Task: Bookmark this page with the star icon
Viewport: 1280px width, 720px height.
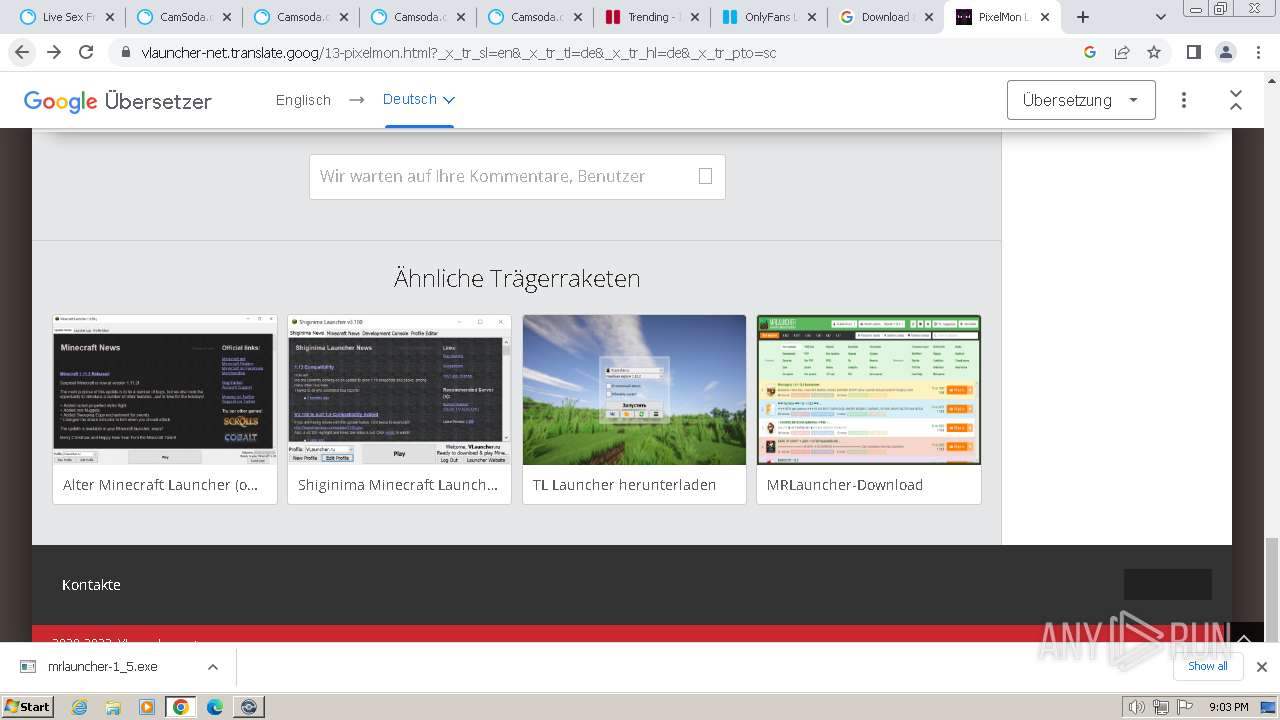Action: tap(1154, 52)
